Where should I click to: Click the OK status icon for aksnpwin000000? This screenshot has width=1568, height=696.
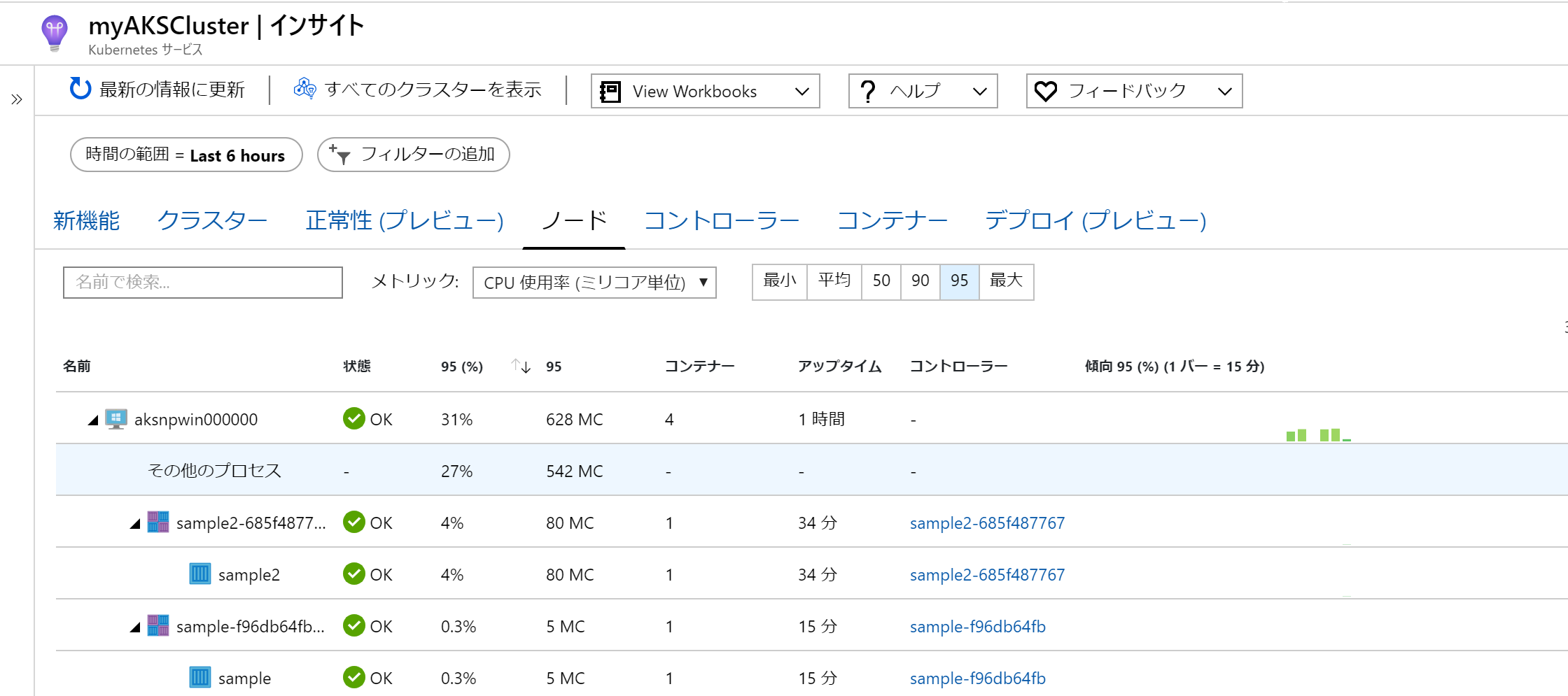point(354,418)
